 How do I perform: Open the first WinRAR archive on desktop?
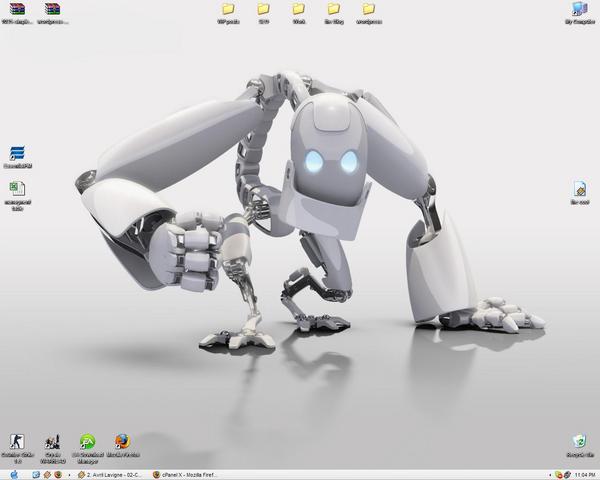pos(17,13)
